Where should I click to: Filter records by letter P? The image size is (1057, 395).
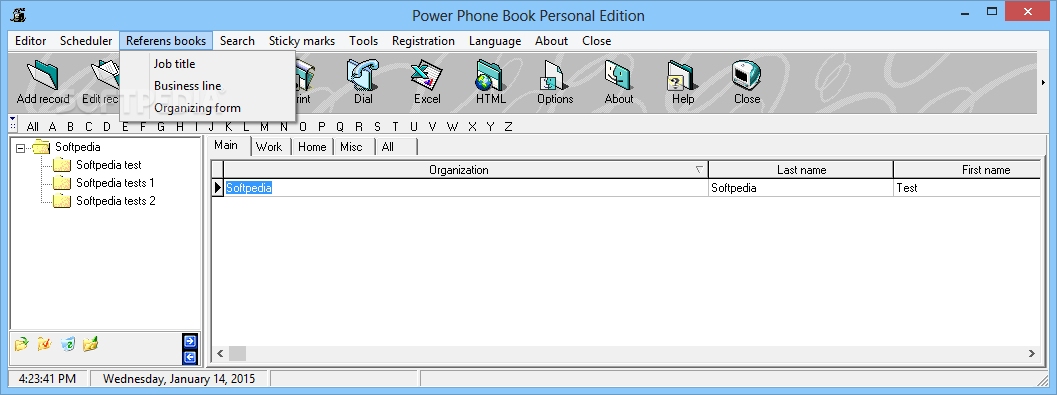tap(322, 126)
